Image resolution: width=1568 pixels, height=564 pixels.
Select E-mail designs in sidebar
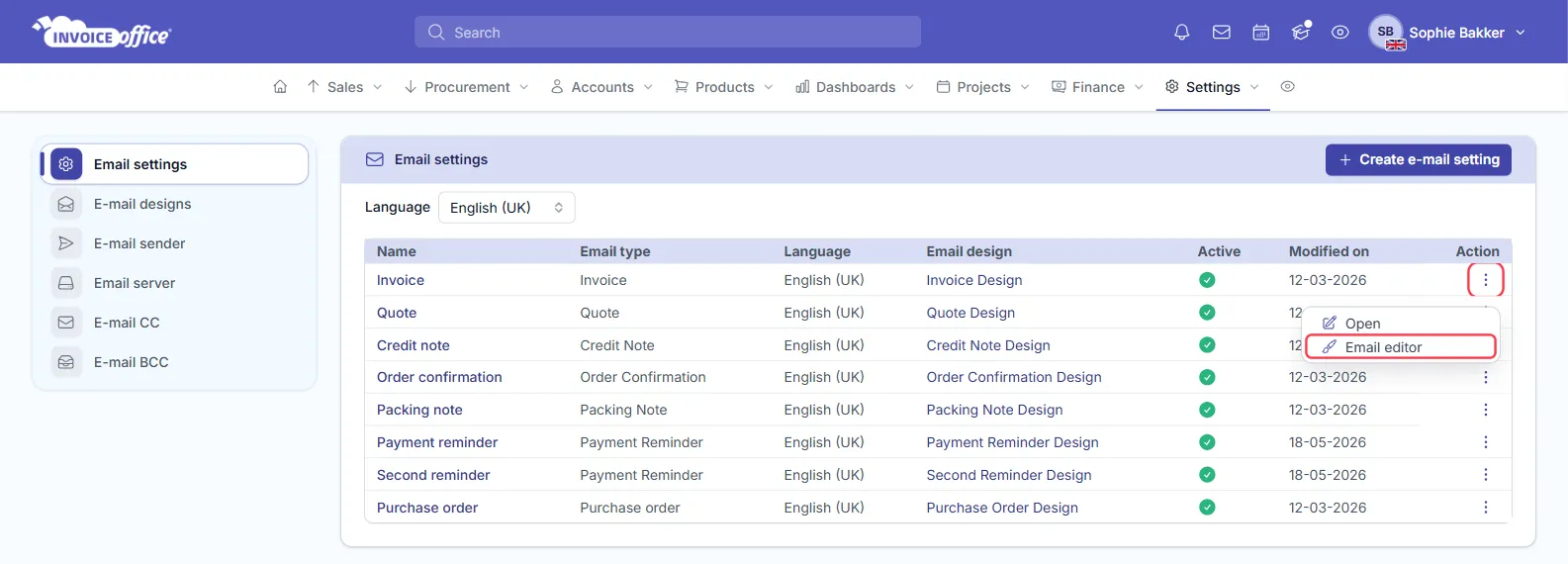click(142, 204)
